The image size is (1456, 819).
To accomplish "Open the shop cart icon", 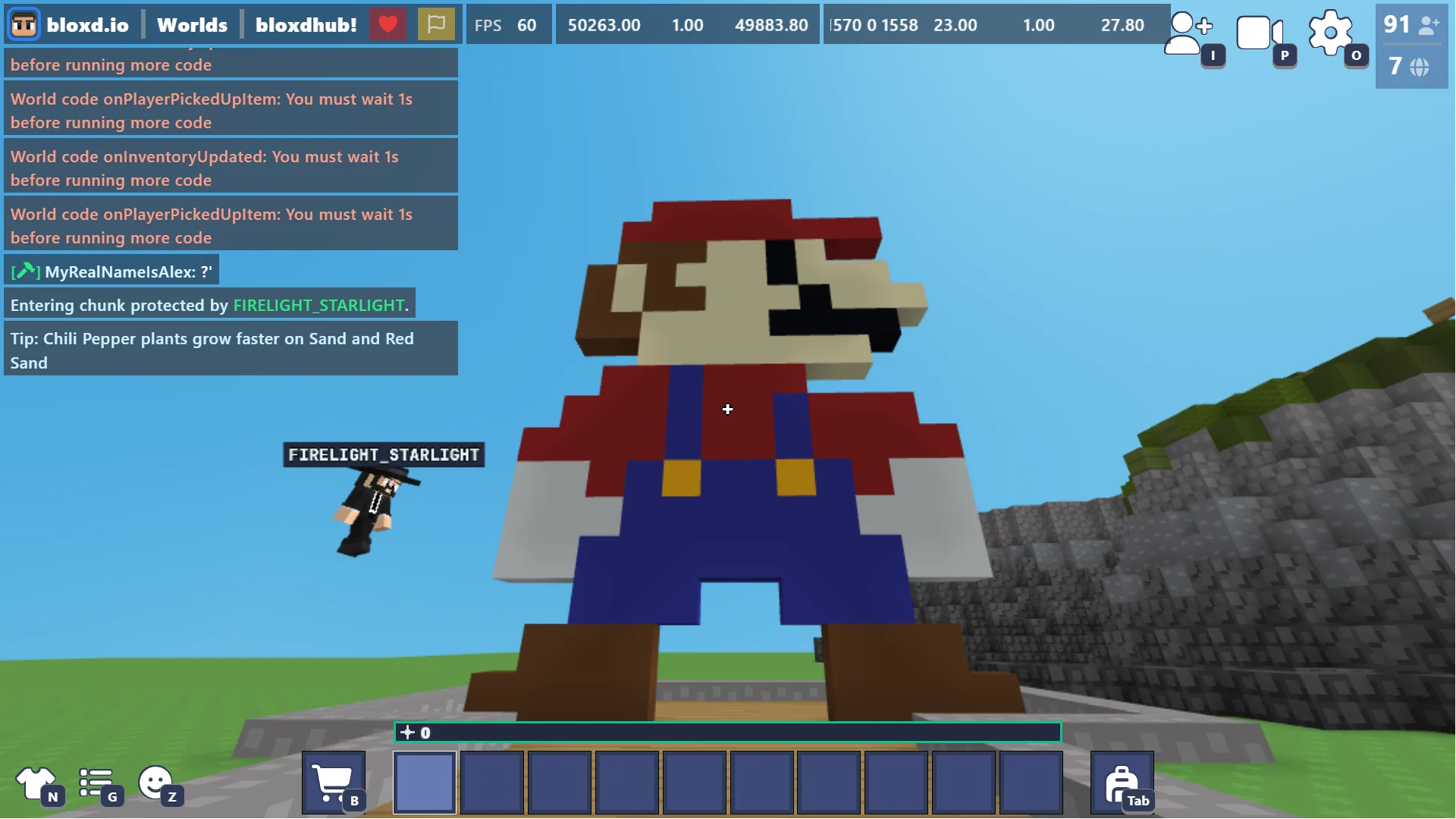I will (334, 783).
